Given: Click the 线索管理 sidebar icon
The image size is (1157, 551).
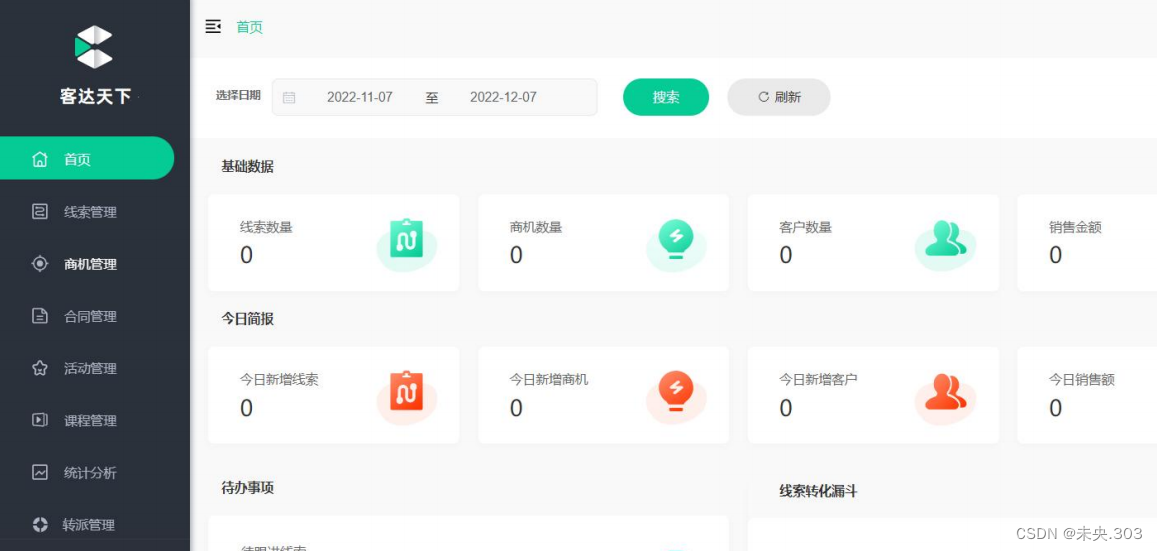Looking at the screenshot, I should click(40, 212).
